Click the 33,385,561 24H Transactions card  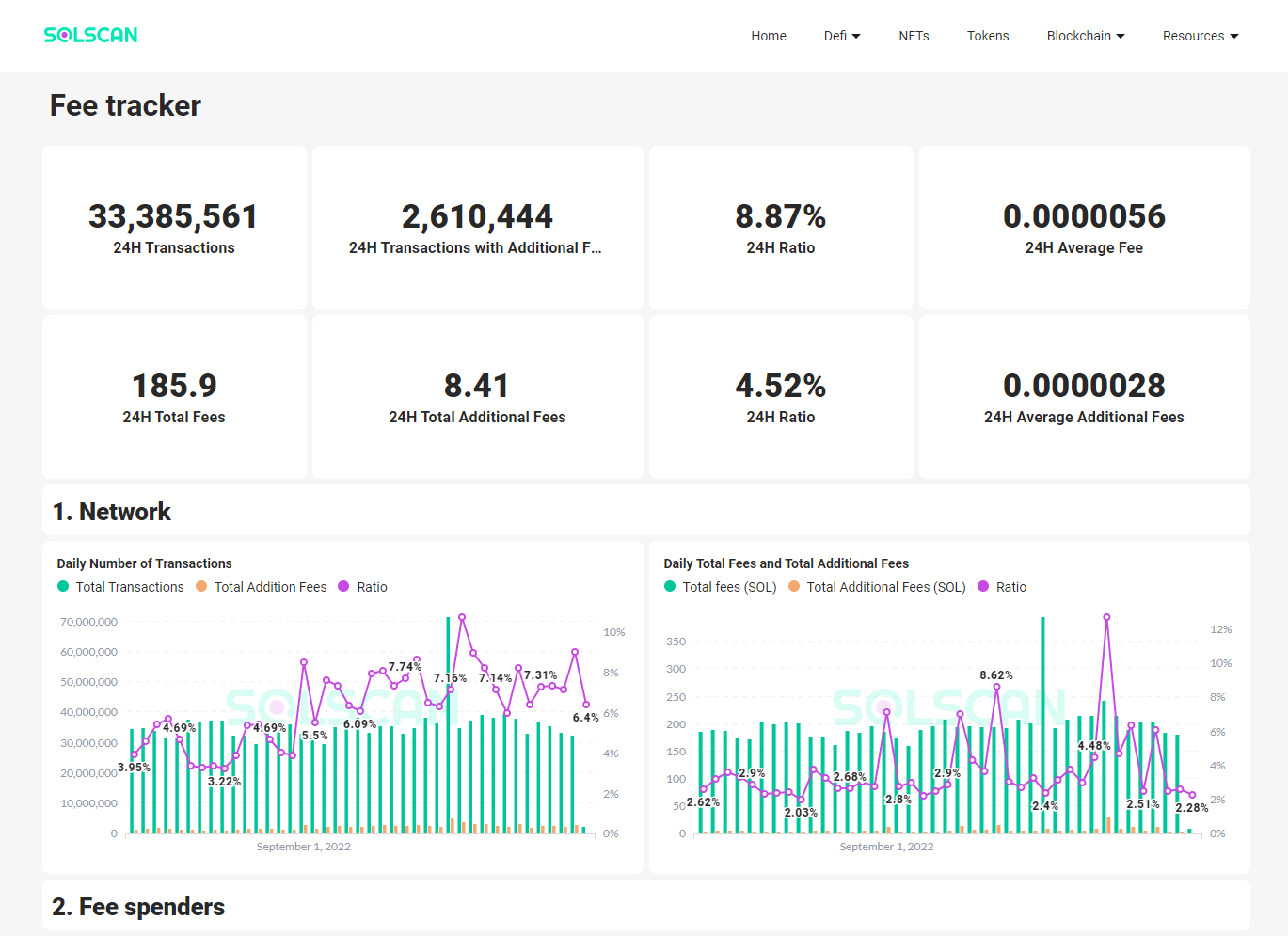point(174,228)
